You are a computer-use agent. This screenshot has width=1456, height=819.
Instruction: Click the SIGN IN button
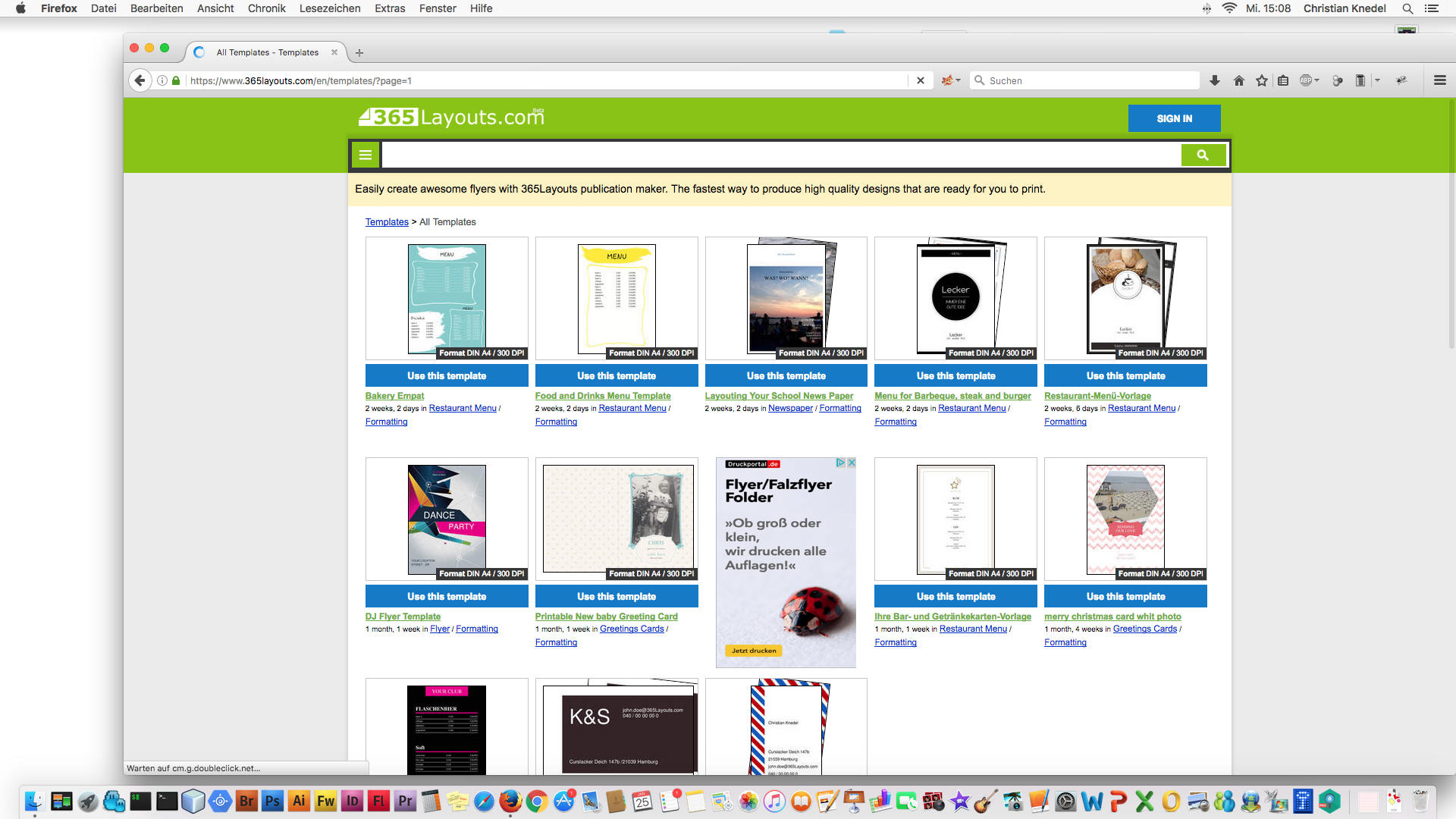[1174, 118]
